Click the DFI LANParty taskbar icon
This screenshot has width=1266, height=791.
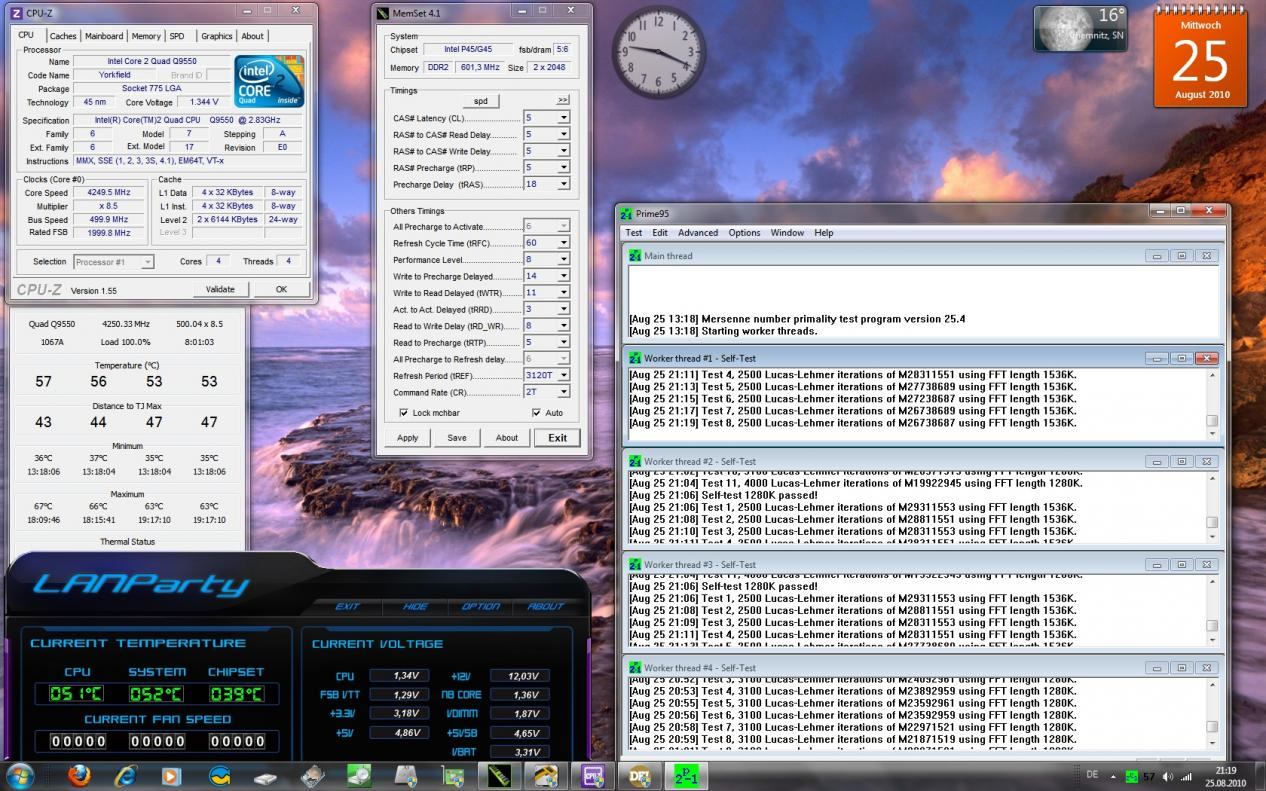[x=639, y=775]
